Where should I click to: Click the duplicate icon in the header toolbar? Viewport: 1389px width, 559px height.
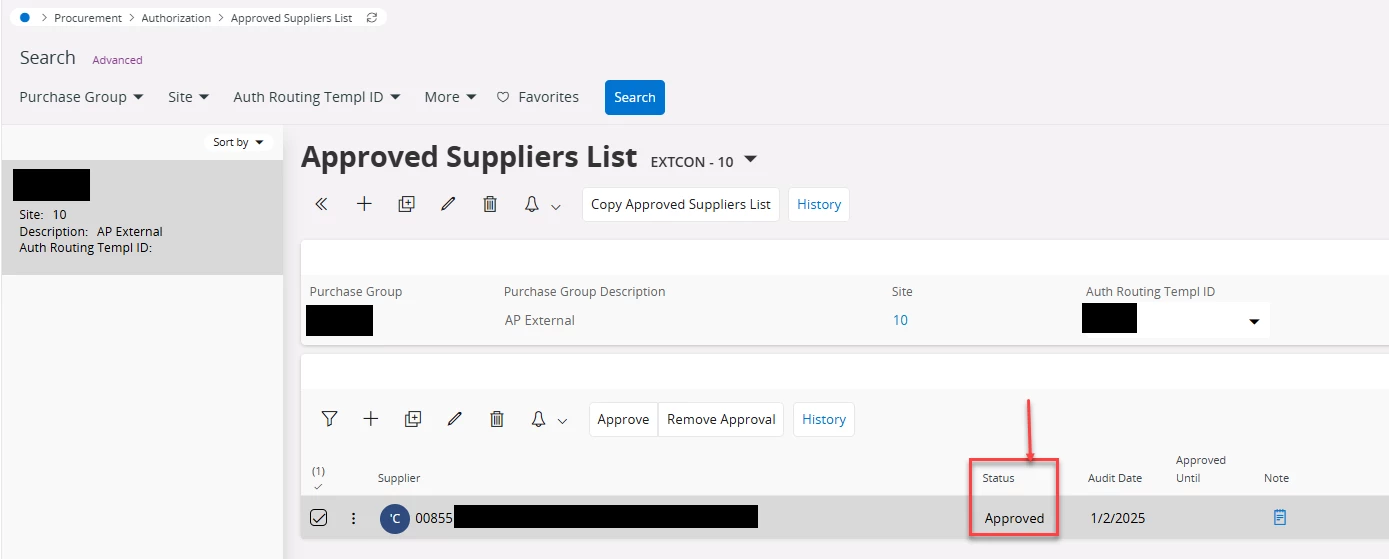pos(406,204)
